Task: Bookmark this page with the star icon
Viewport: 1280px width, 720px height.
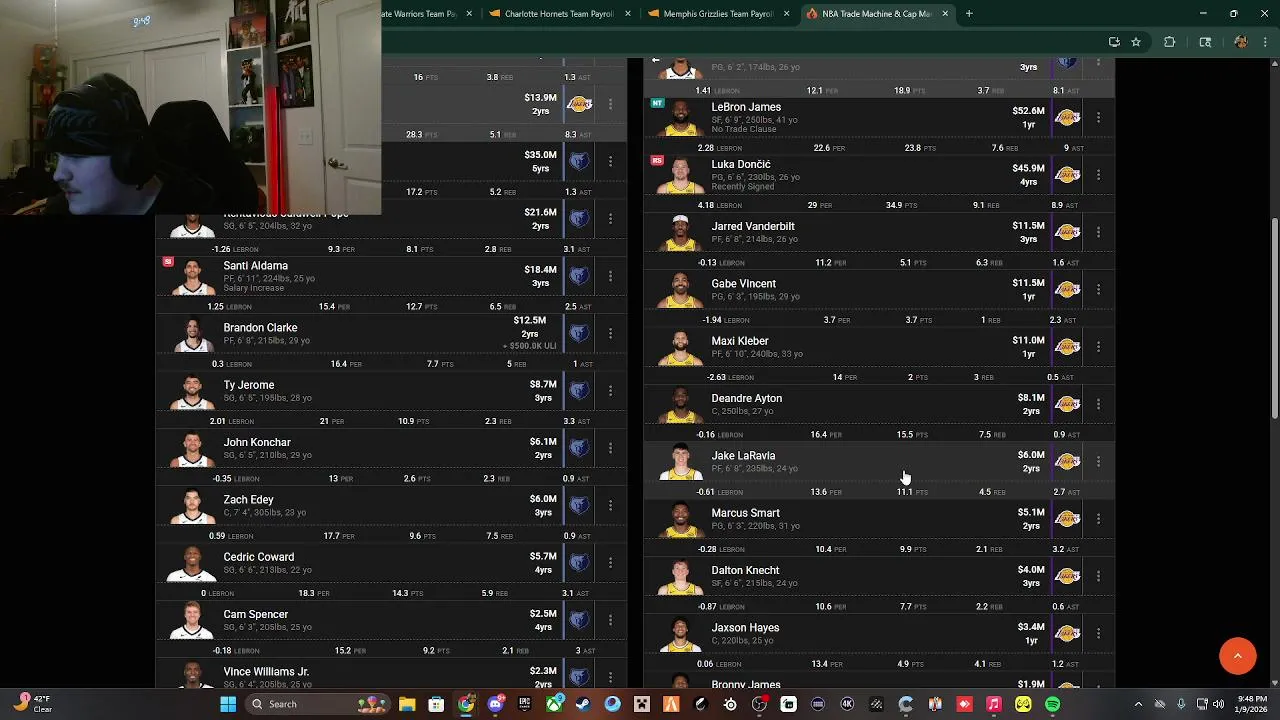Action: [x=1136, y=42]
